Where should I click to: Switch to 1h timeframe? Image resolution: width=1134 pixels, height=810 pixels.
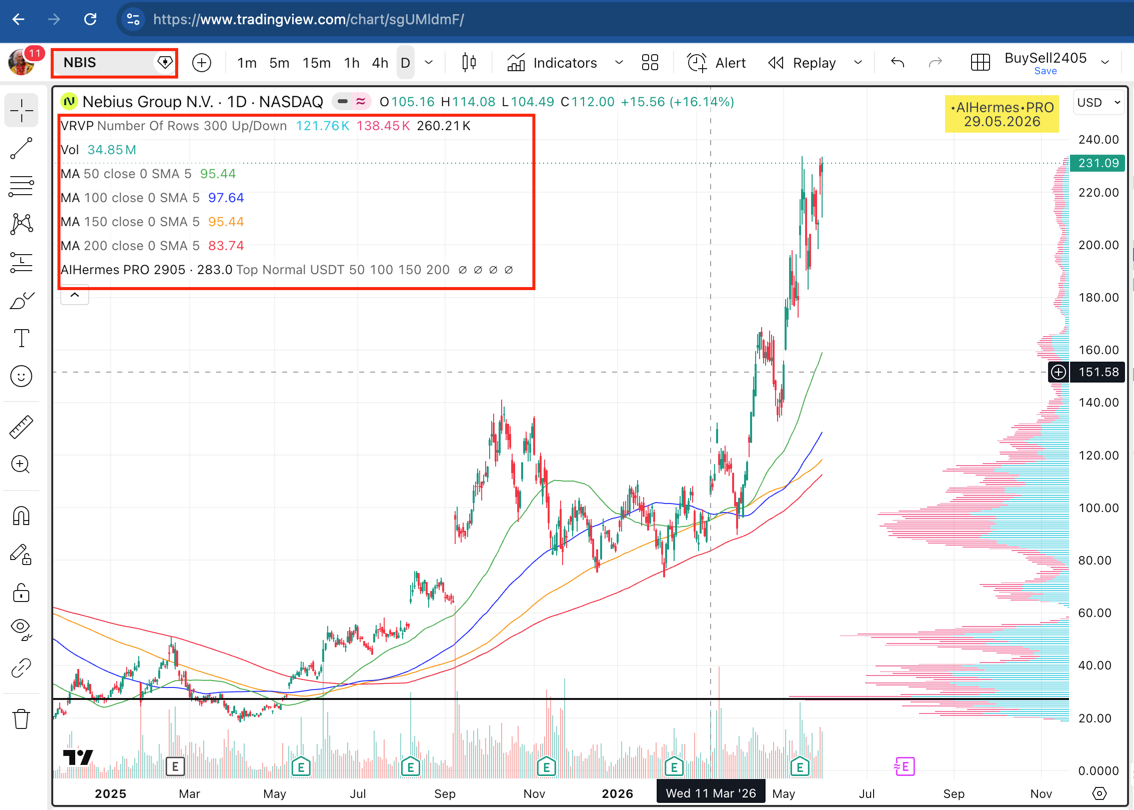tap(351, 63)
